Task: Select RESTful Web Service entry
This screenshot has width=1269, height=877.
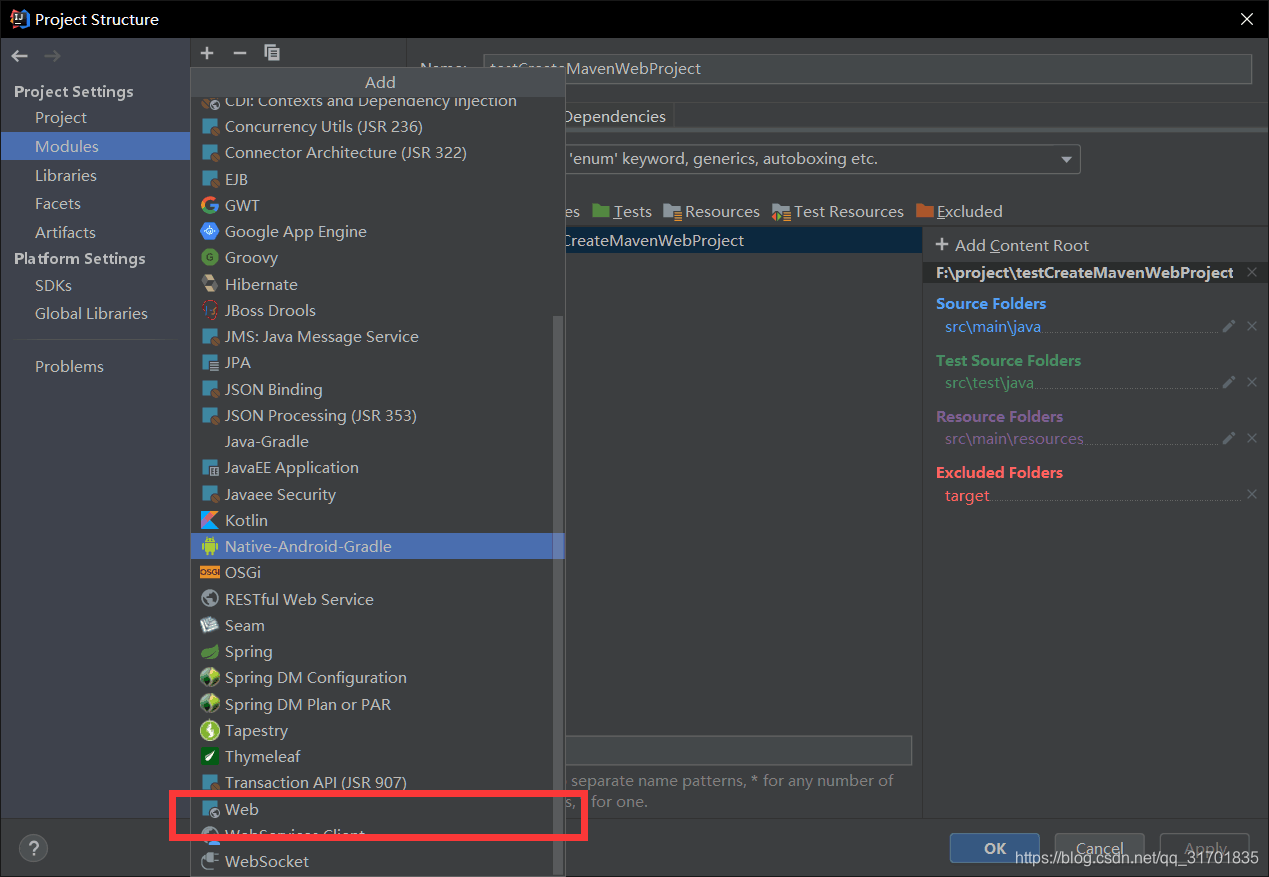Action: (x=377, y=599)
